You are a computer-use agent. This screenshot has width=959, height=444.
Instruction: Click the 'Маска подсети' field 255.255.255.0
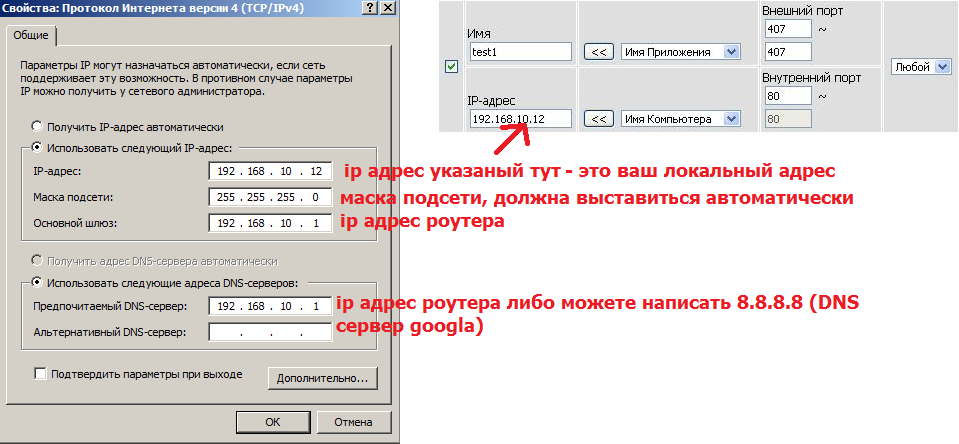(x=270, y=197)
